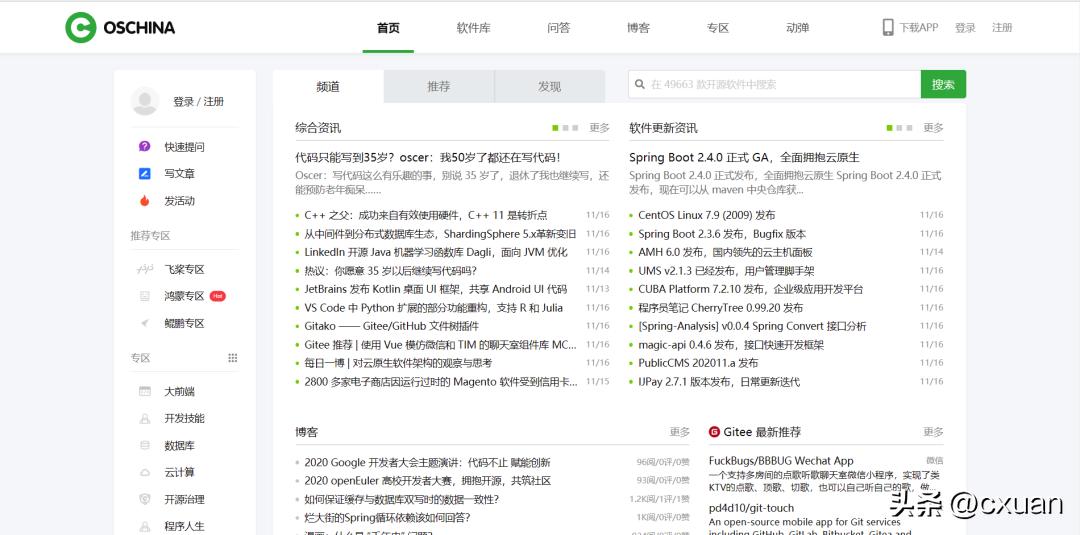Click the 飞桨专区 icon
Image resolution: width=1080 pixels, height=535 pixels.
(145, 269)
